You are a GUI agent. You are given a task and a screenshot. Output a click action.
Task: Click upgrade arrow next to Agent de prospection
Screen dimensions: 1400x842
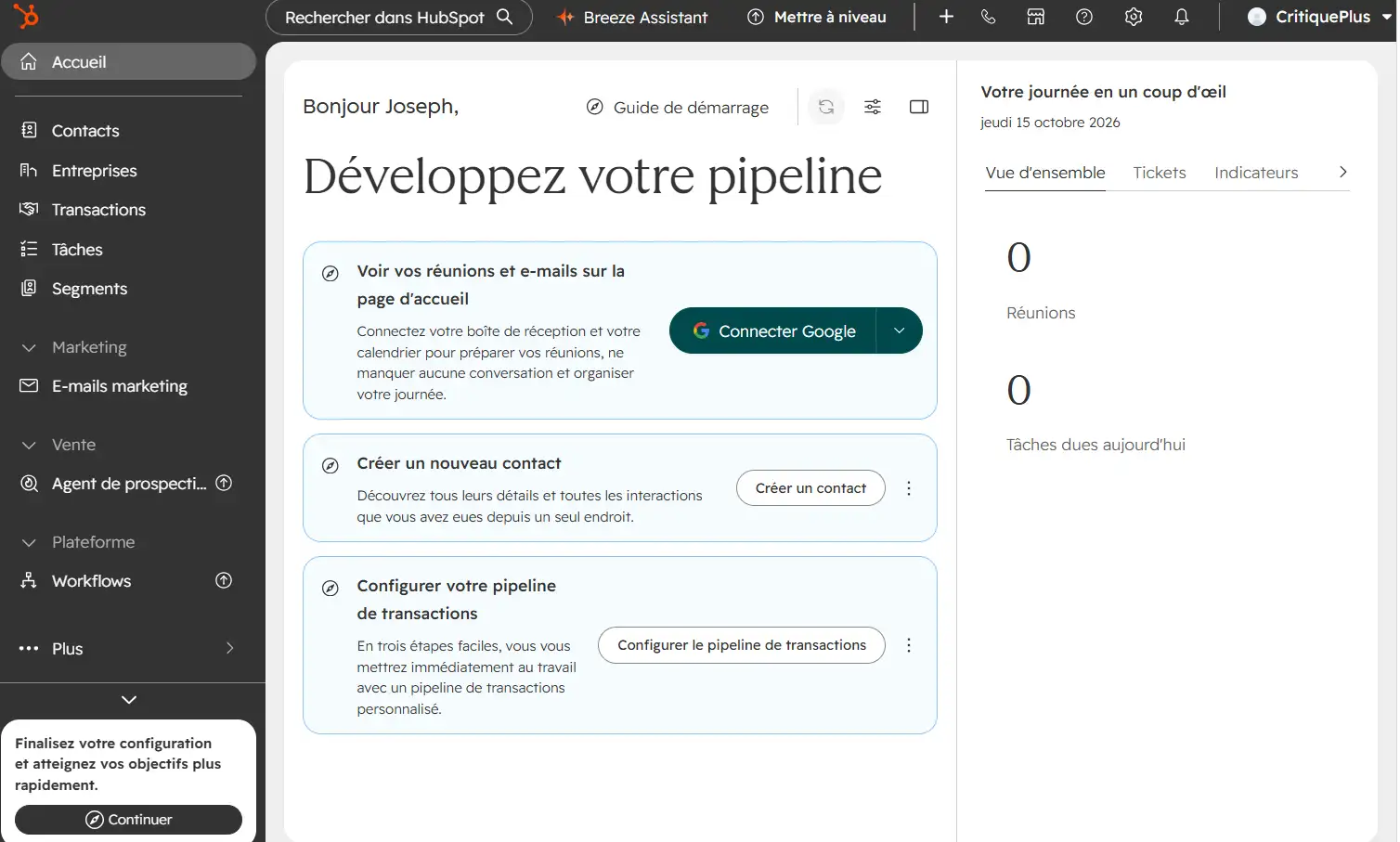[x=224, y=483]
